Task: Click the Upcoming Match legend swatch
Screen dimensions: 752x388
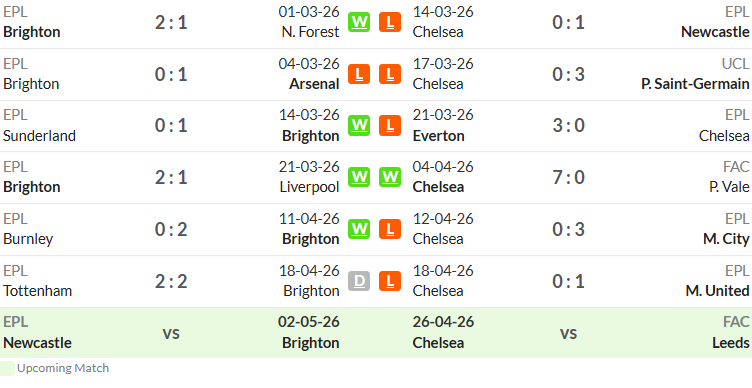Action: pyautogui.click(x=7, y=368)
